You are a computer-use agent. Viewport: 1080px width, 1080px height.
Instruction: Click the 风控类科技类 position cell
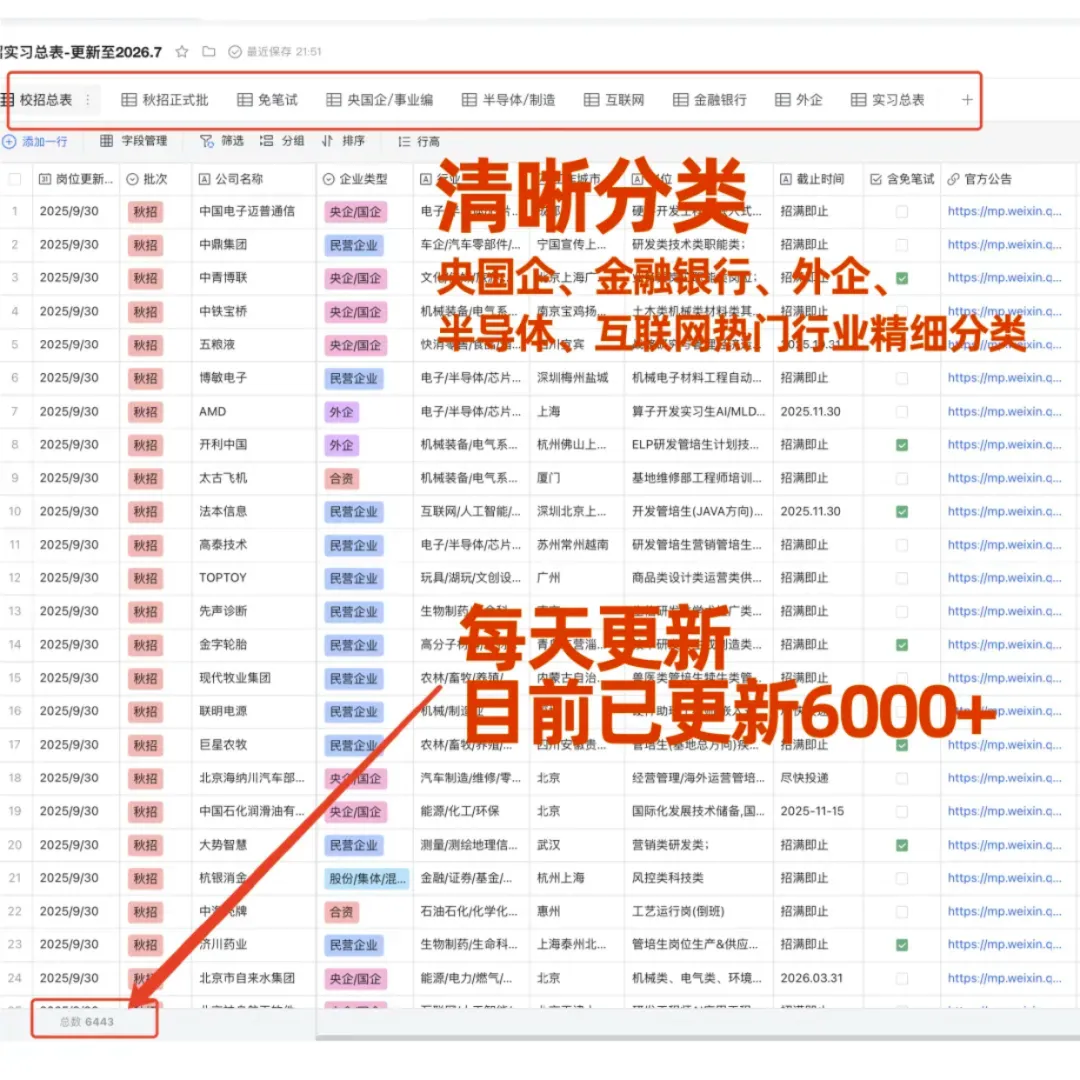coord(698,878)
